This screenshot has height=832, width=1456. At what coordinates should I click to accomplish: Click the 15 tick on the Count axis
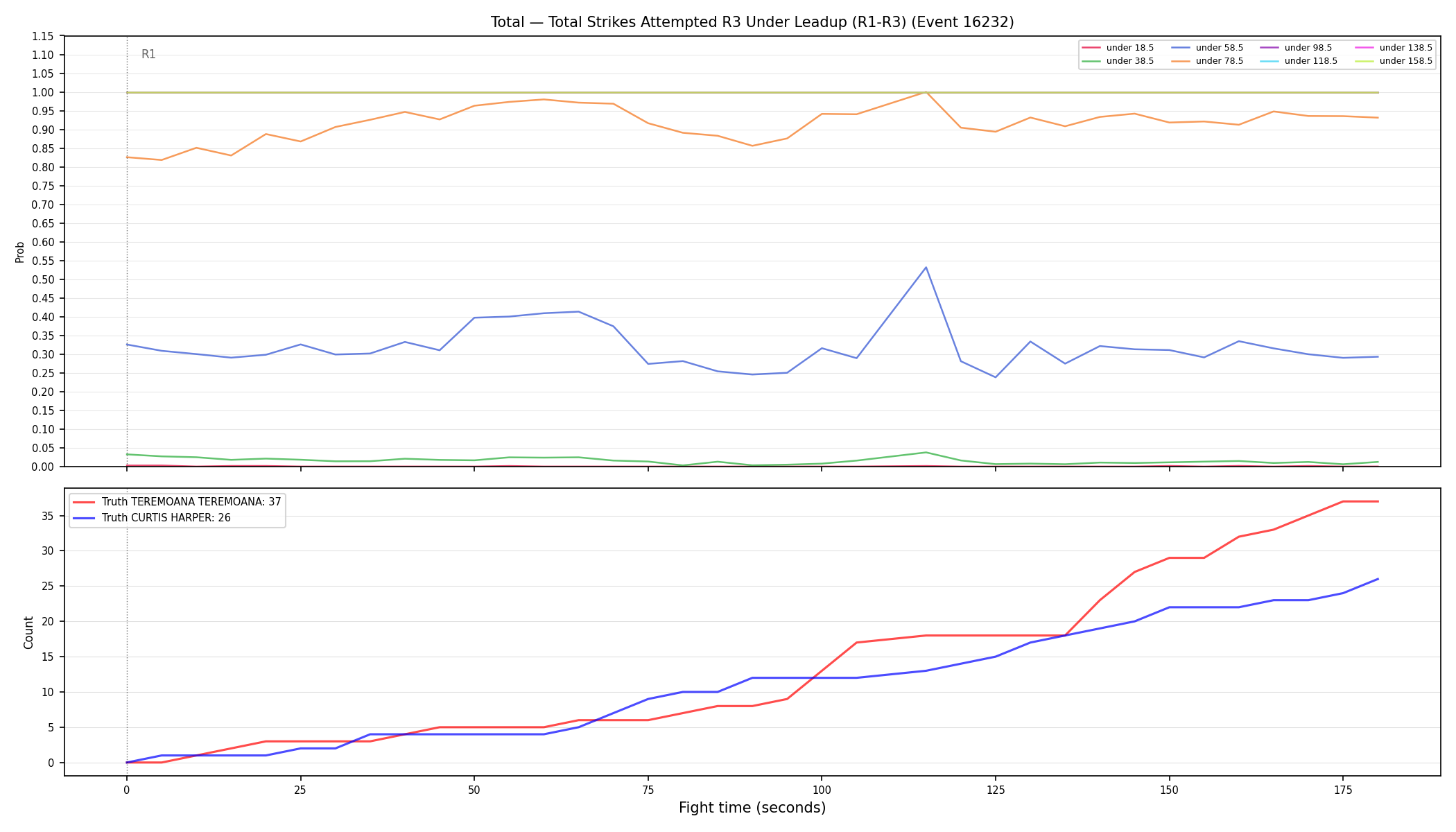coord(48,657)
